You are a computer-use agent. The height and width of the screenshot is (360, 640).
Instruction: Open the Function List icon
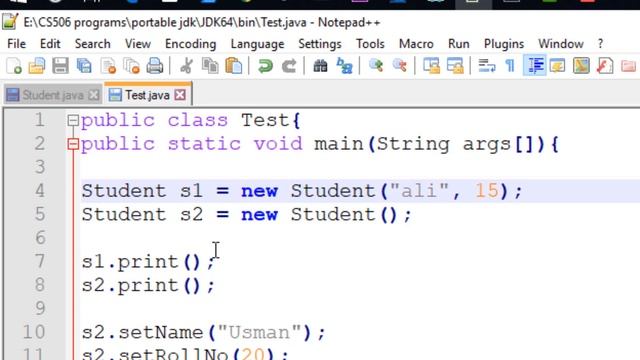604,66
